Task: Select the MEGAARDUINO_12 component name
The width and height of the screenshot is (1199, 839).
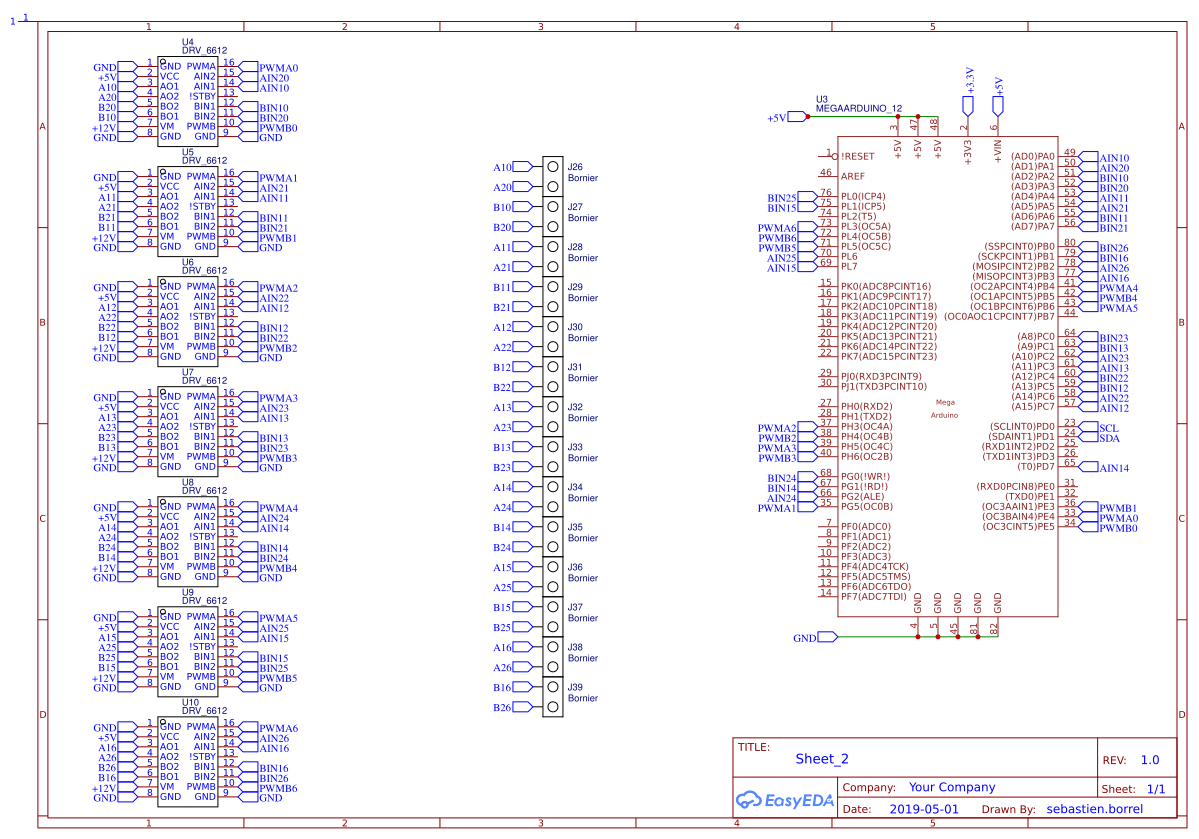Action: [858, 107]
